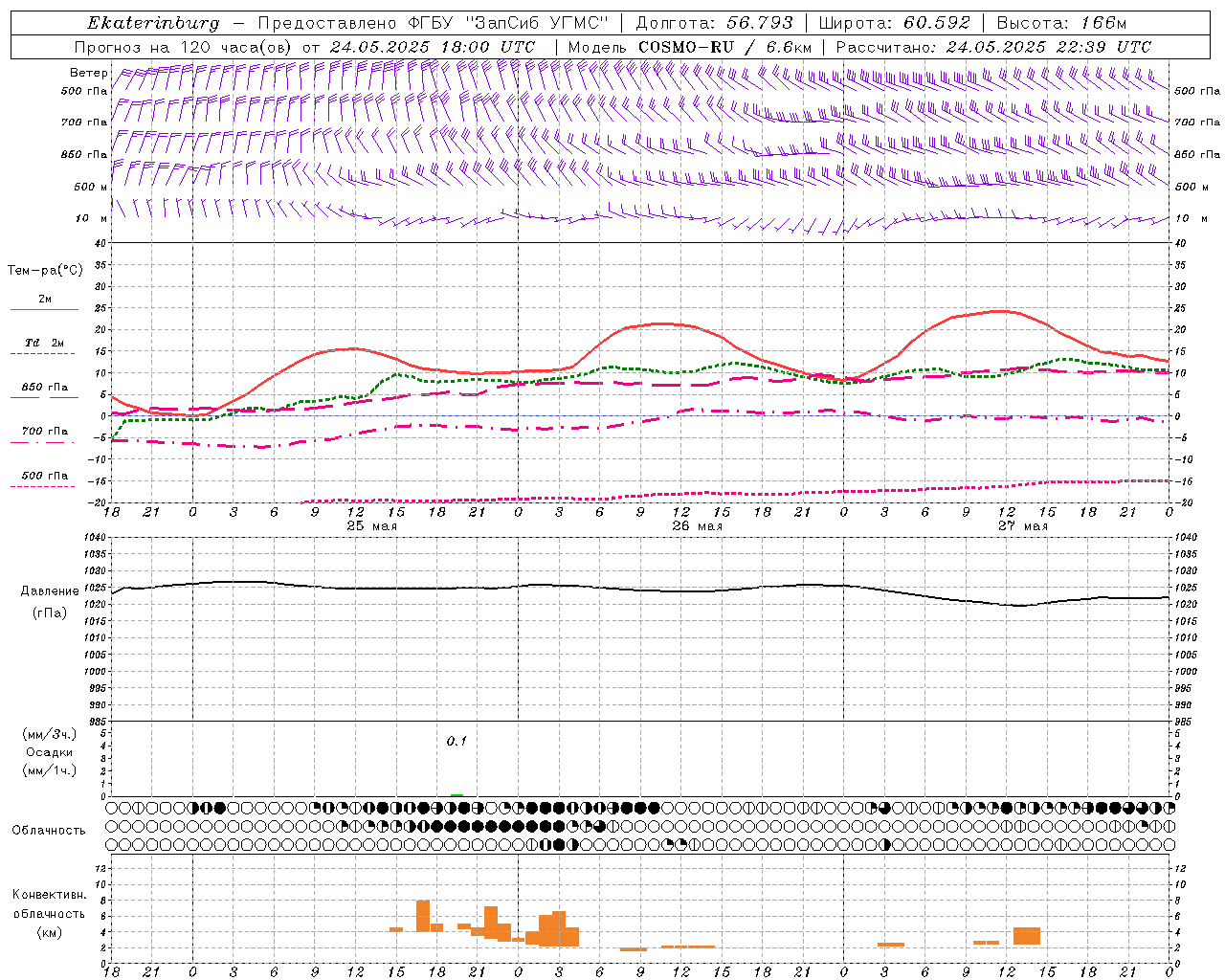Click the 'Ветер' wind panel label

click(x=88, y=73)
